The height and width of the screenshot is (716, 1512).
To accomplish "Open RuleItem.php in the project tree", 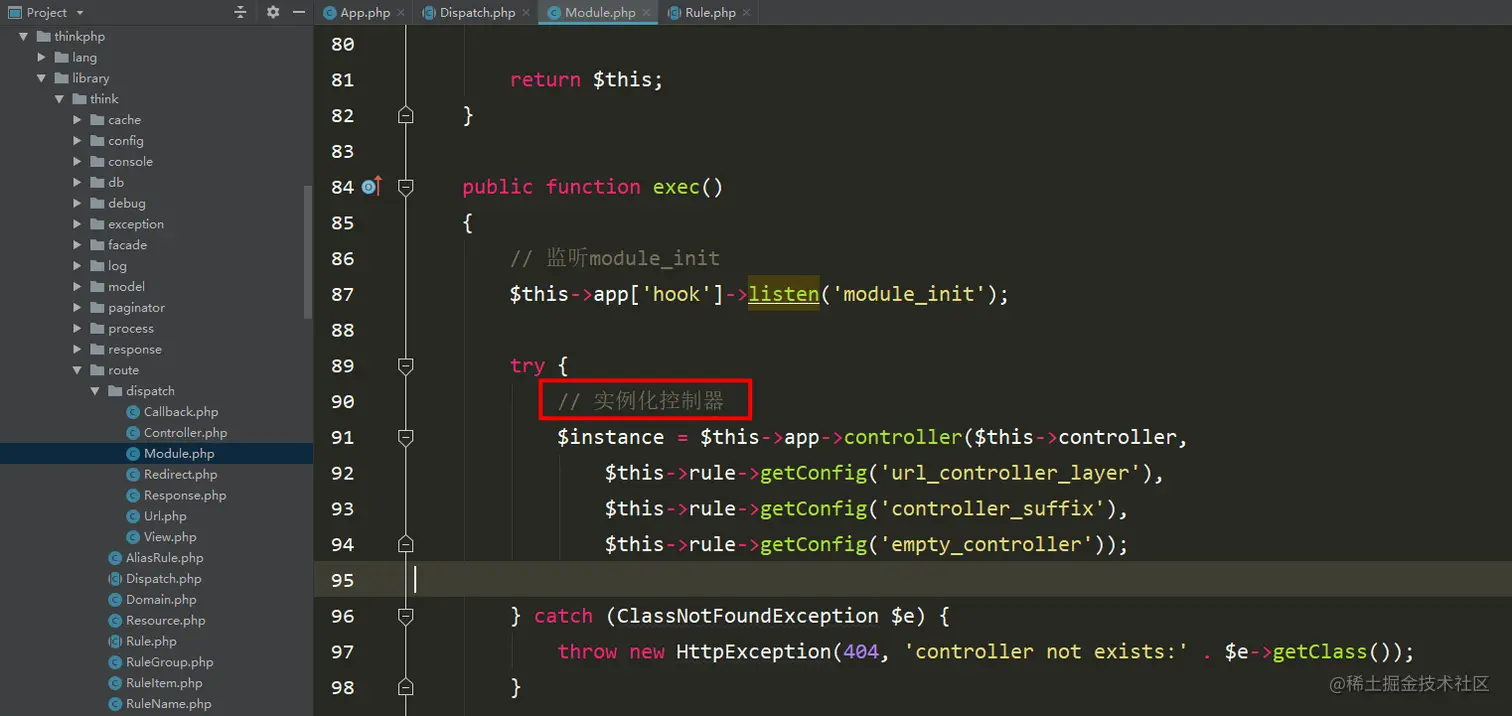I will click(x=155, y=683).
